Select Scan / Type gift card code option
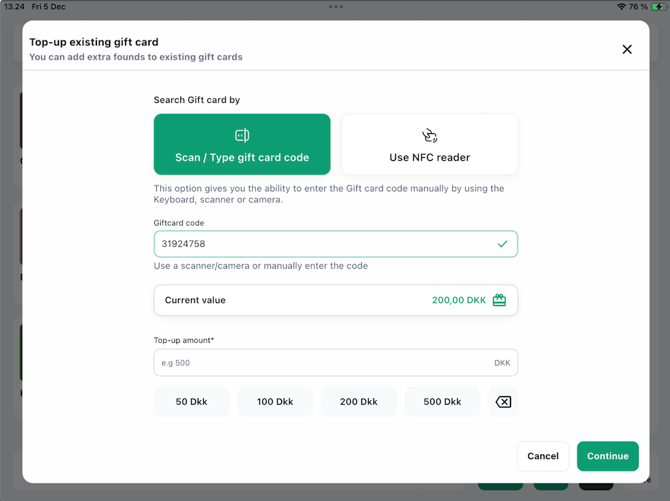670x501 pixels. pos(242,145)
